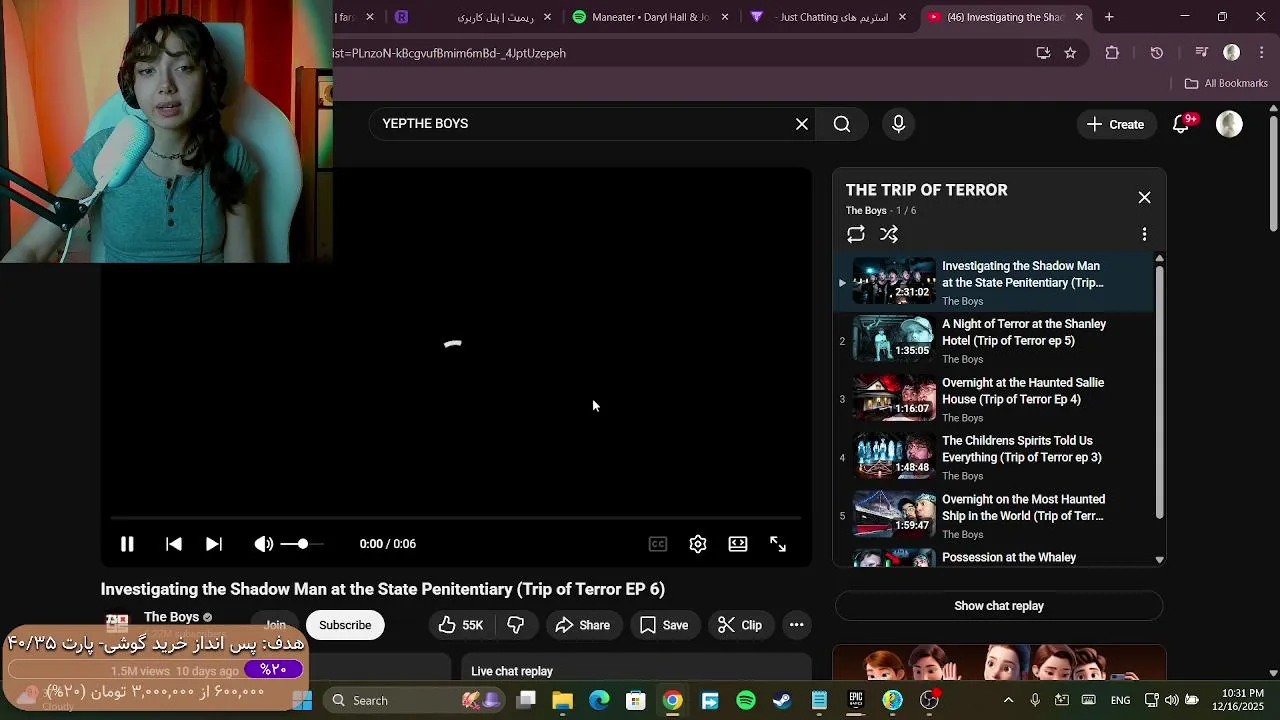Viewport: 1280px width, 720px height.
Task: Play A Night of Terror at Shanley Hotel
Action: coord(993,340)
